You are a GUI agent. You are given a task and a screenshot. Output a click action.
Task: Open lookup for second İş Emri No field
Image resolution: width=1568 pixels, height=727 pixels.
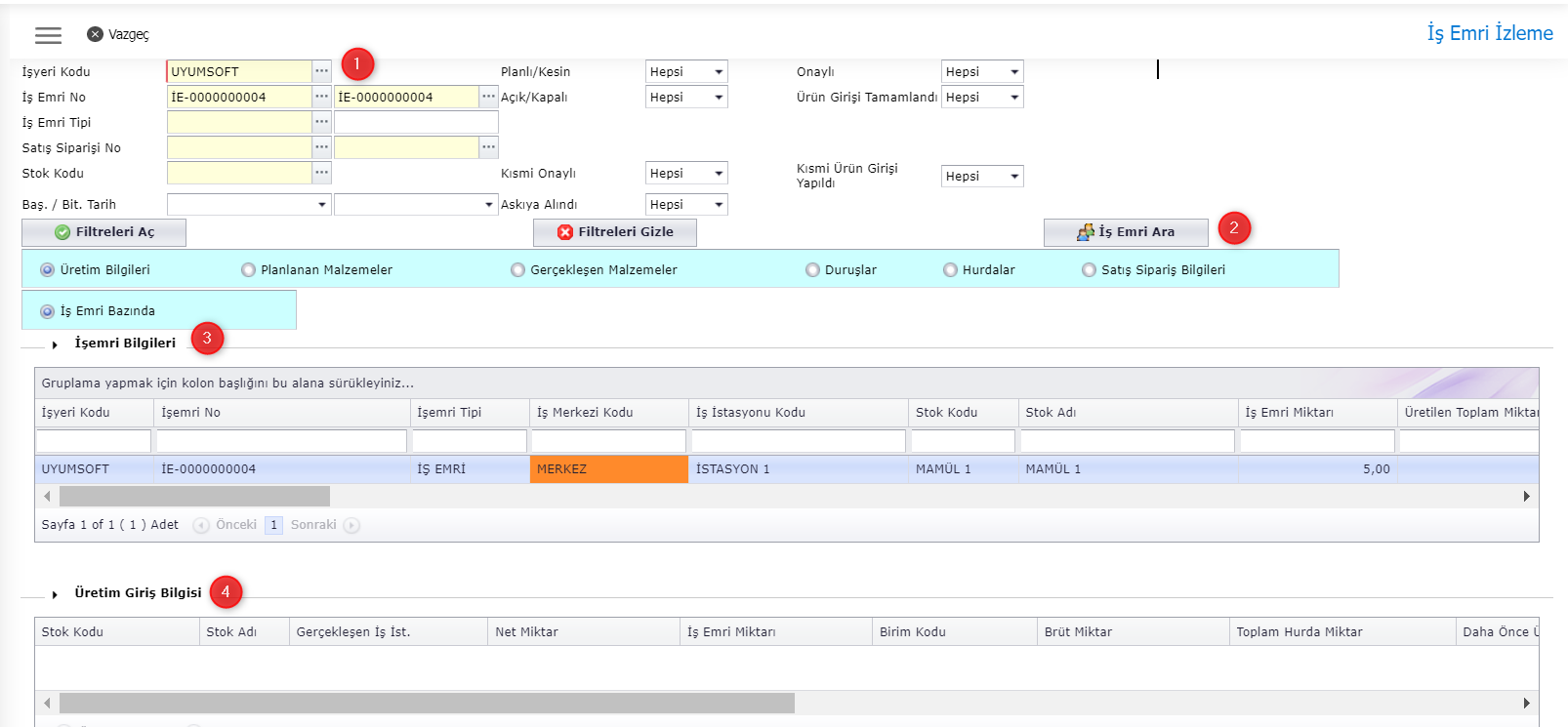(x=488, y=97)
